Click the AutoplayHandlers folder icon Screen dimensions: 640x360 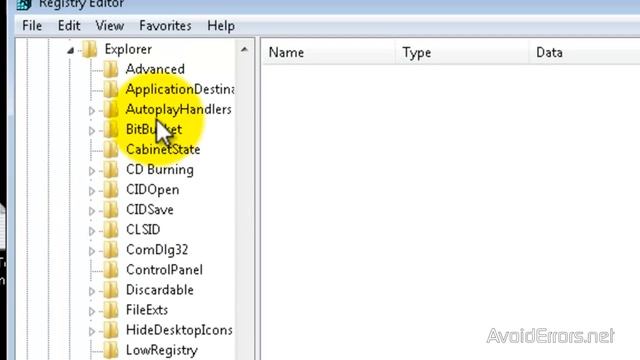tap(111, 109)
